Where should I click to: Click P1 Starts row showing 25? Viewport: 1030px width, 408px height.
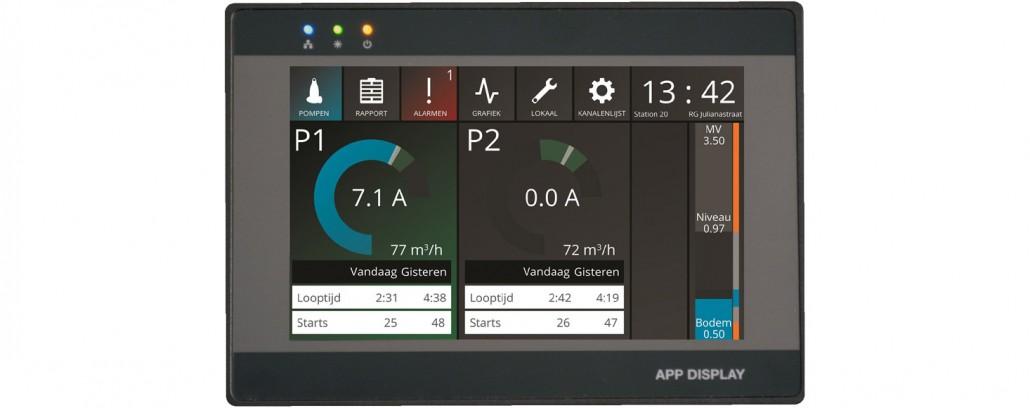pos(371,323)
